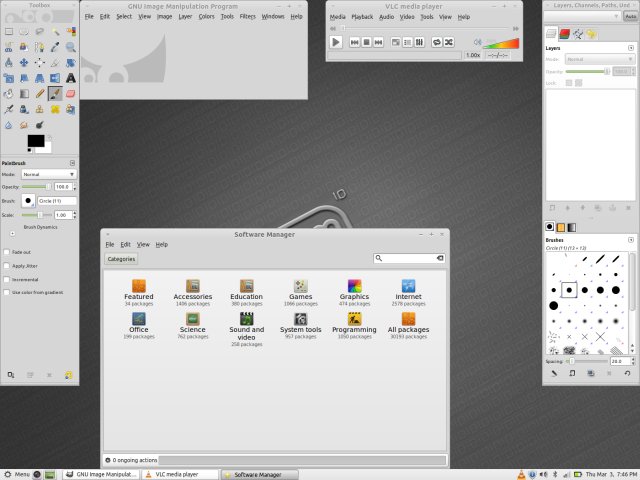
Task: Click the brush Scale value stepper
Action: pyautogui.click(x=74, y=215)
